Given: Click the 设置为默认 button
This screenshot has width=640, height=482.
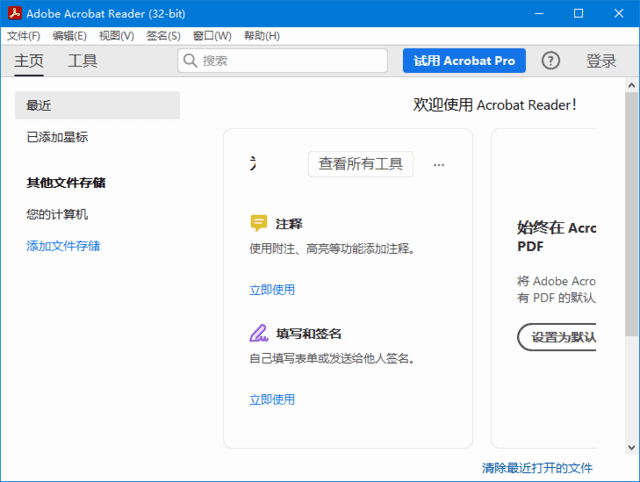Looking at the screenshot, I should click(x=557, y=337).
